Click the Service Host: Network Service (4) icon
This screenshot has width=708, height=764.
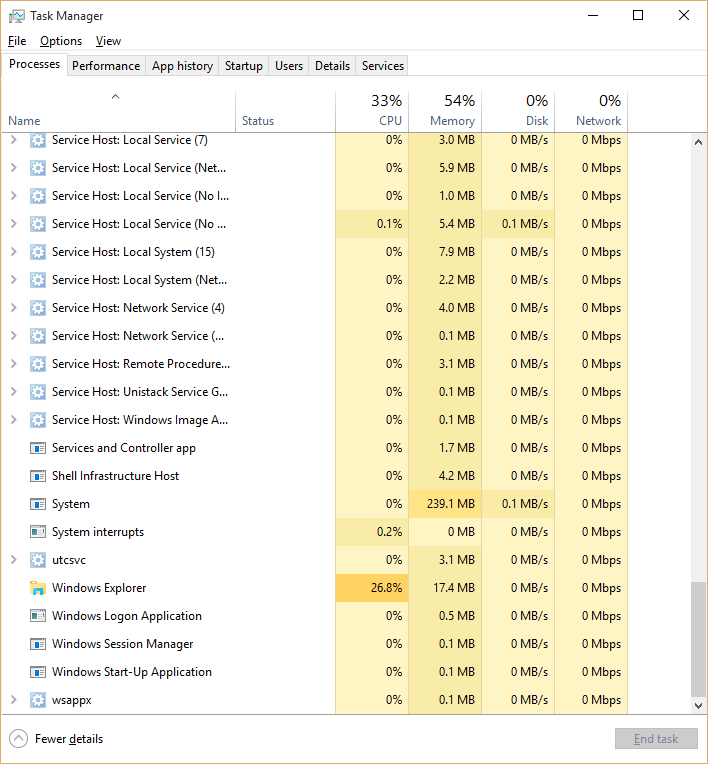point(38,308)
